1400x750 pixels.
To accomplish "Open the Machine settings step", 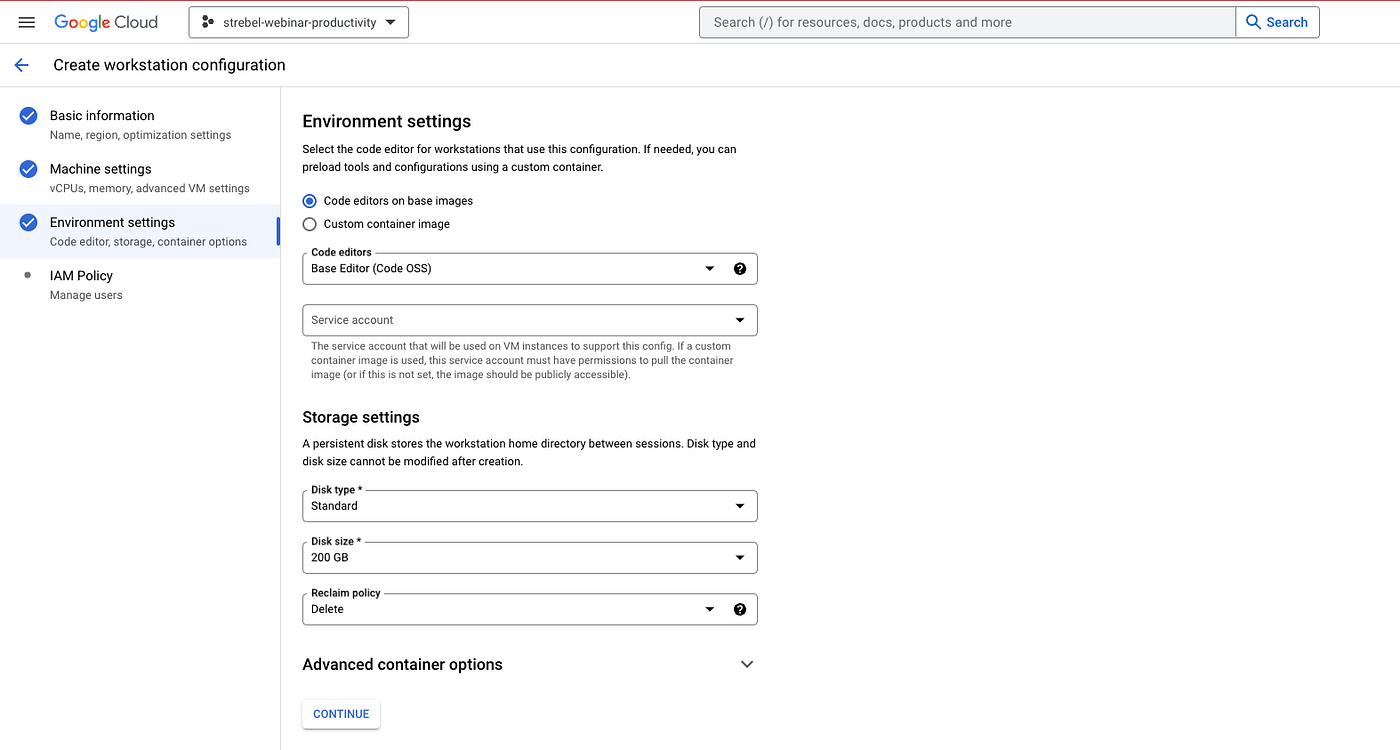I will (101, 170).
